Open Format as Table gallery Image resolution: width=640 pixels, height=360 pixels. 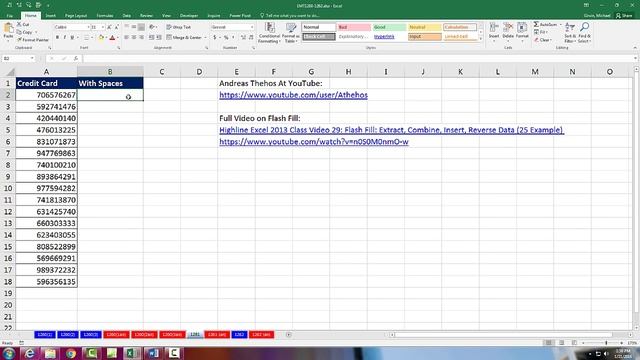point(291,33)
